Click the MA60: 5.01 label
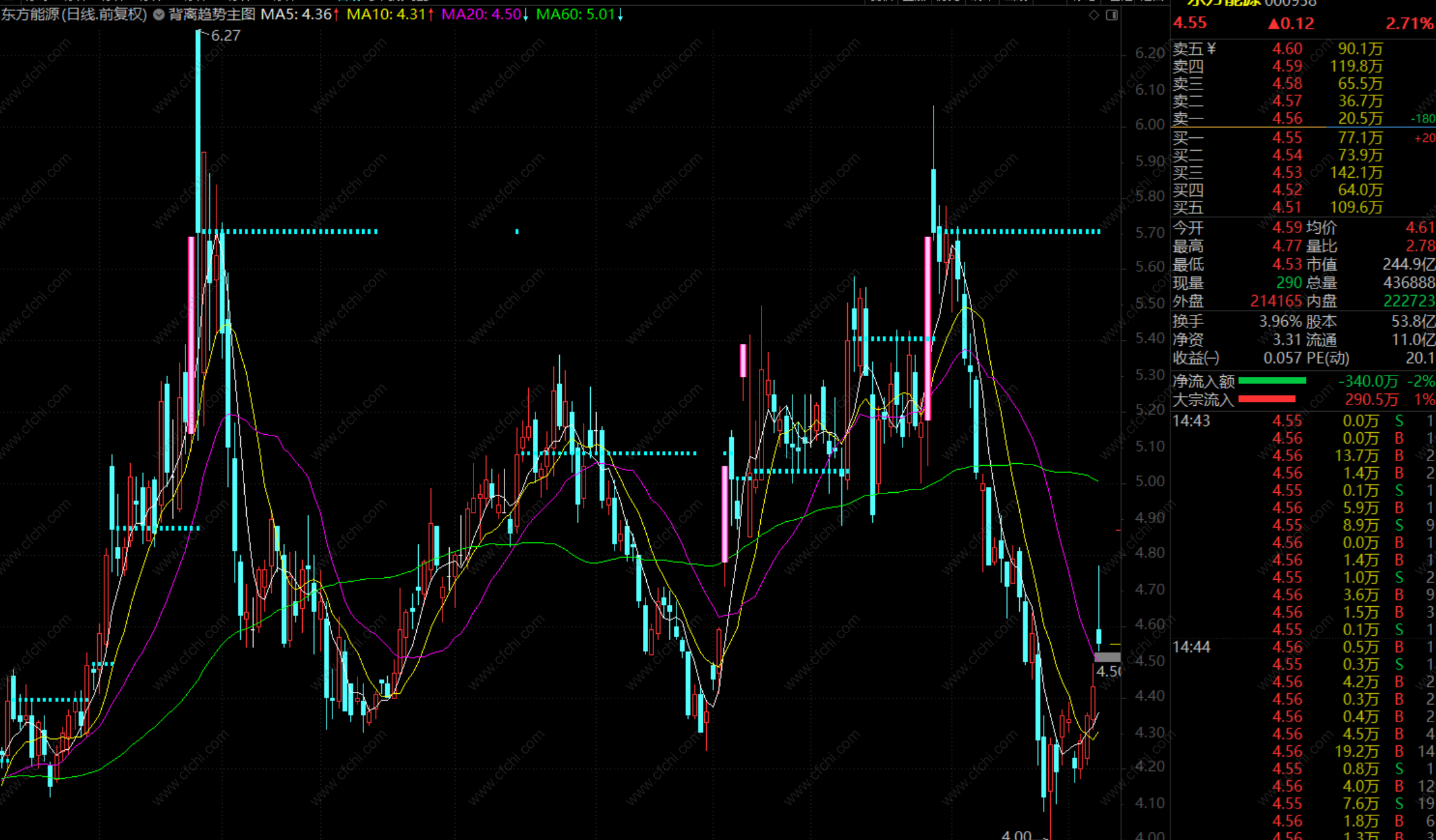 click(575, 14)
